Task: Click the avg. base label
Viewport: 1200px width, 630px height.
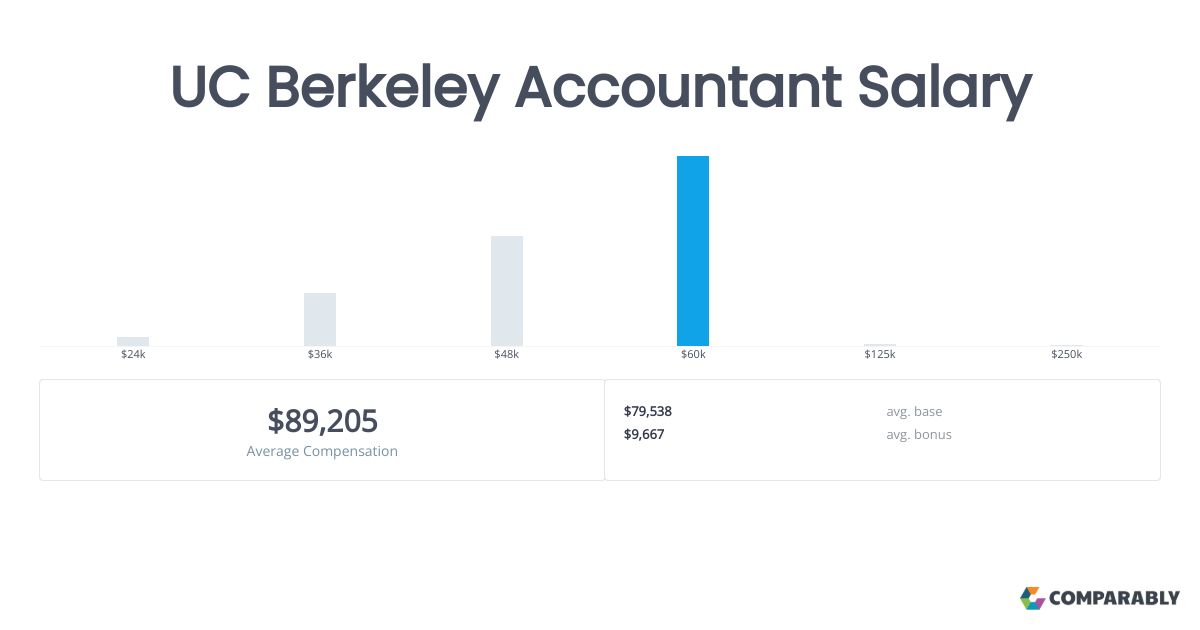Action: 914,411
